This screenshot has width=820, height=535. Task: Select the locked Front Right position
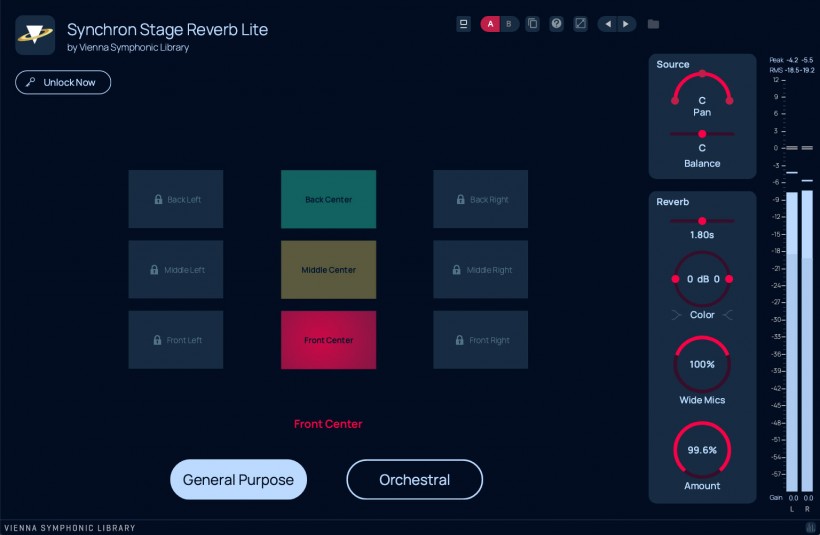click(481, 340)
